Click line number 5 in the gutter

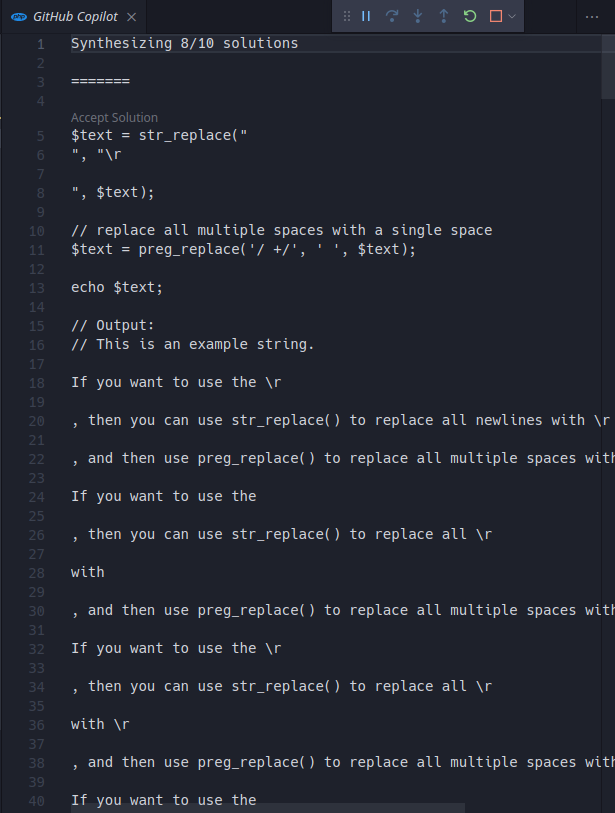click(x=40, y=134)
